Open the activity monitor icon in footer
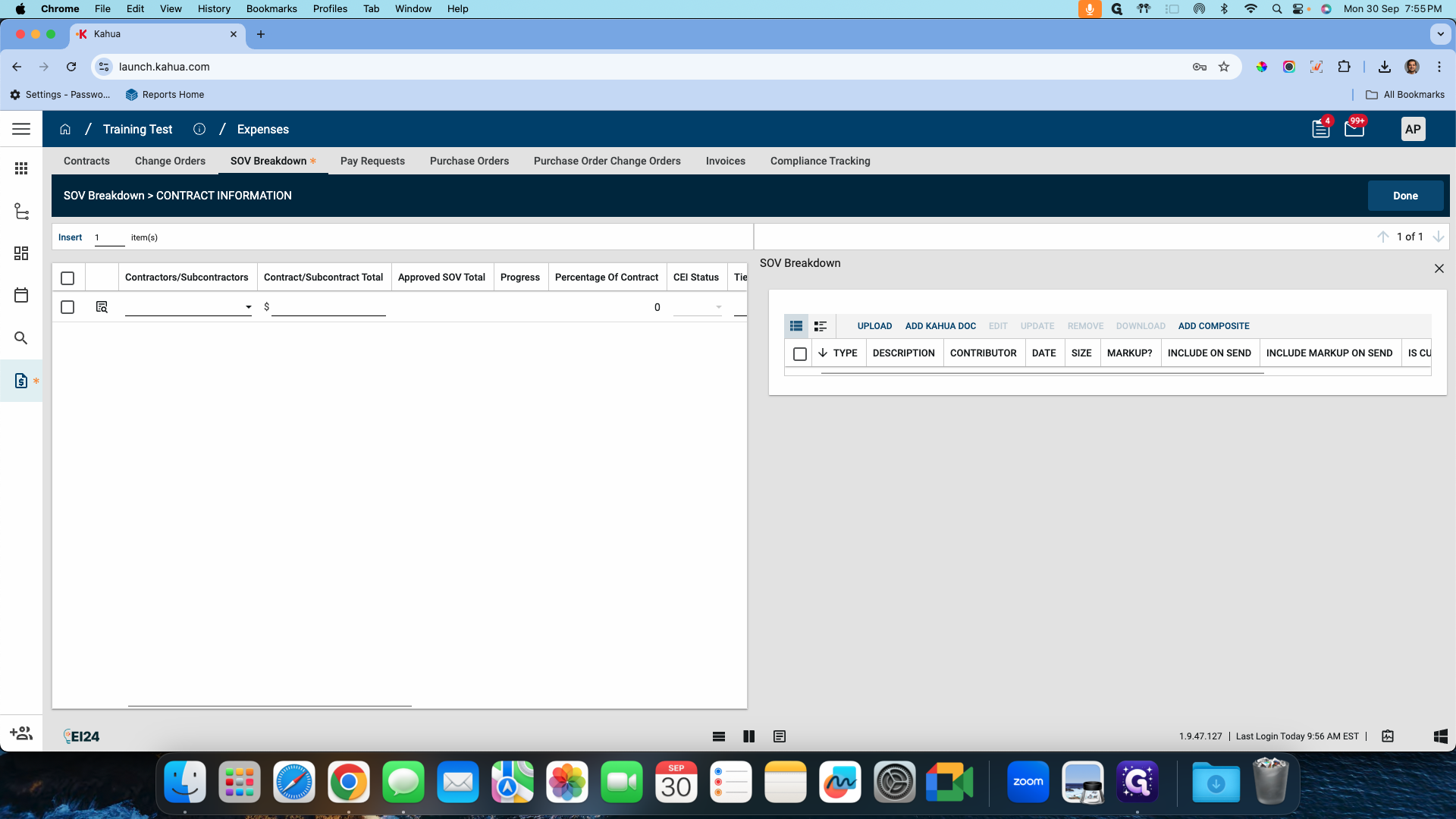 (x=1388, y=736)
